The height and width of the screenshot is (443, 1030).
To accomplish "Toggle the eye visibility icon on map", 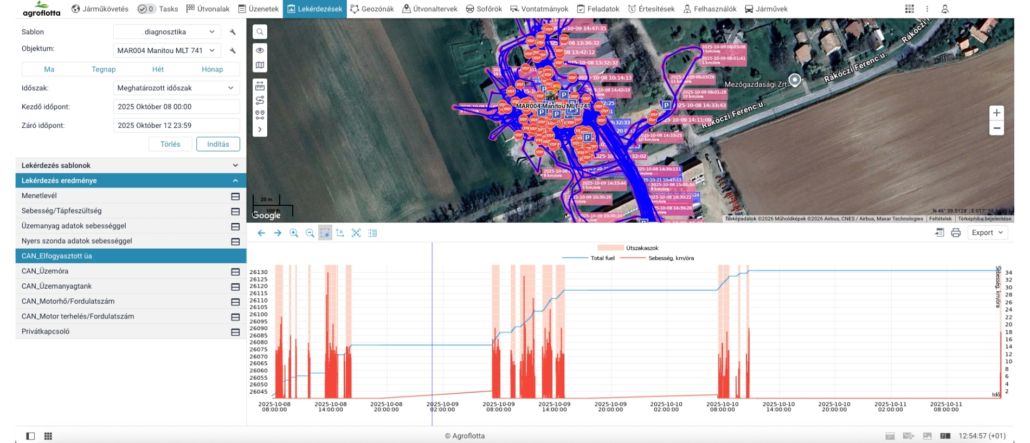I will 260,50.
